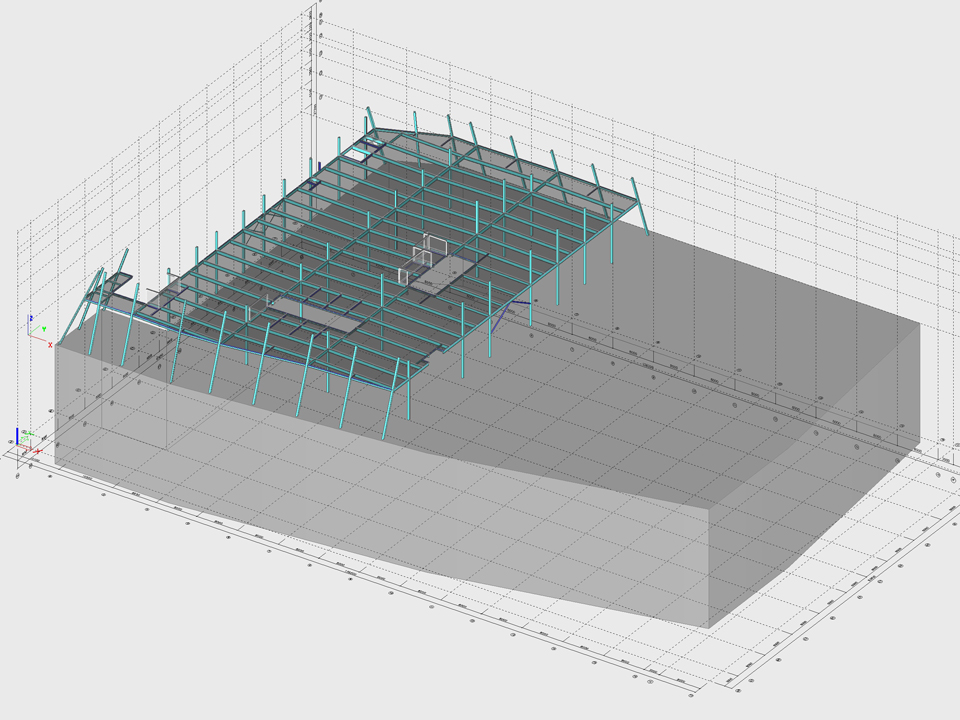Image resolution: width=960 pixels, height=720 pixels.
Task: Select the front vertical face of gray solid
Action: click(380, 520)
